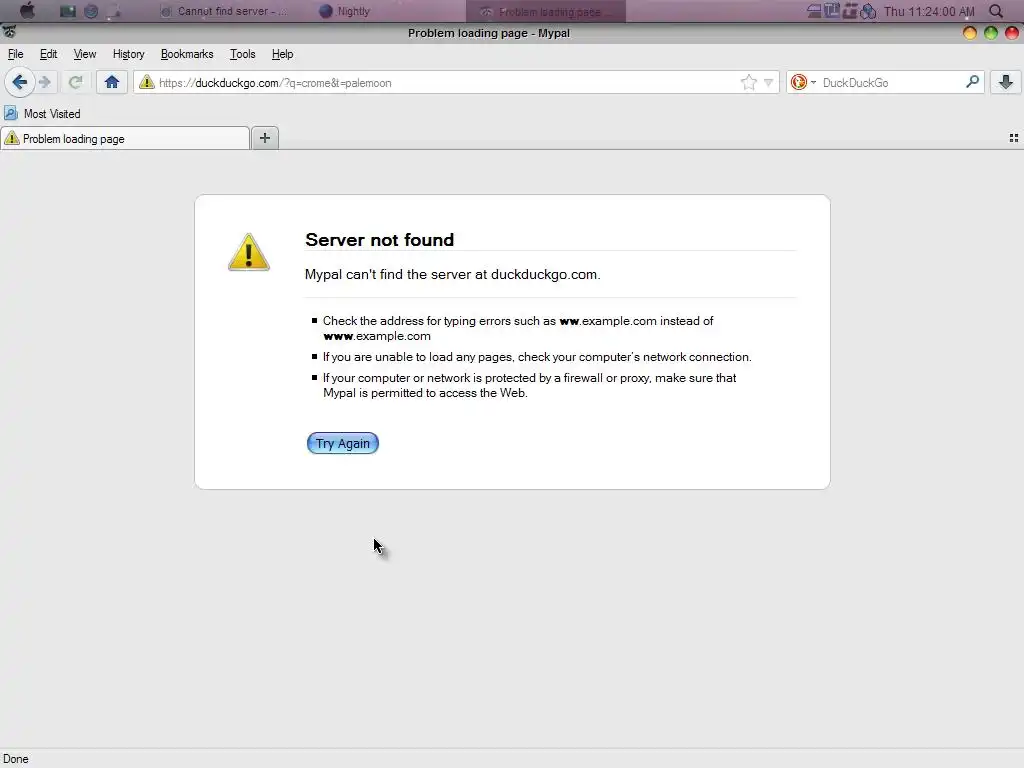Switch to Nightly taskbar window
Viewport: 1024px width, 768px height.
coord(345,11)
